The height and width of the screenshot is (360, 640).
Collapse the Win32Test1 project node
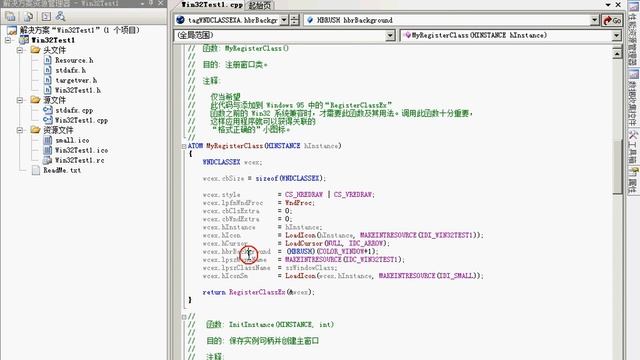tap(8, 40)
